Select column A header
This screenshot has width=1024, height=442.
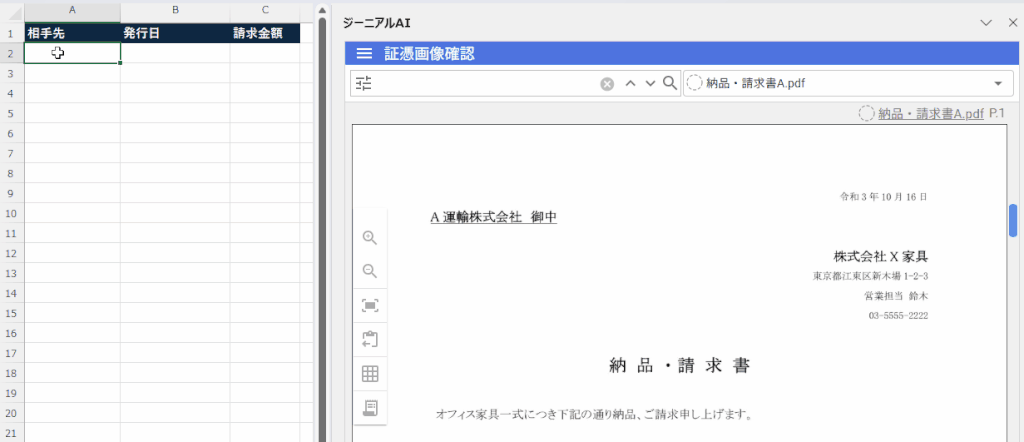[72, 10]
